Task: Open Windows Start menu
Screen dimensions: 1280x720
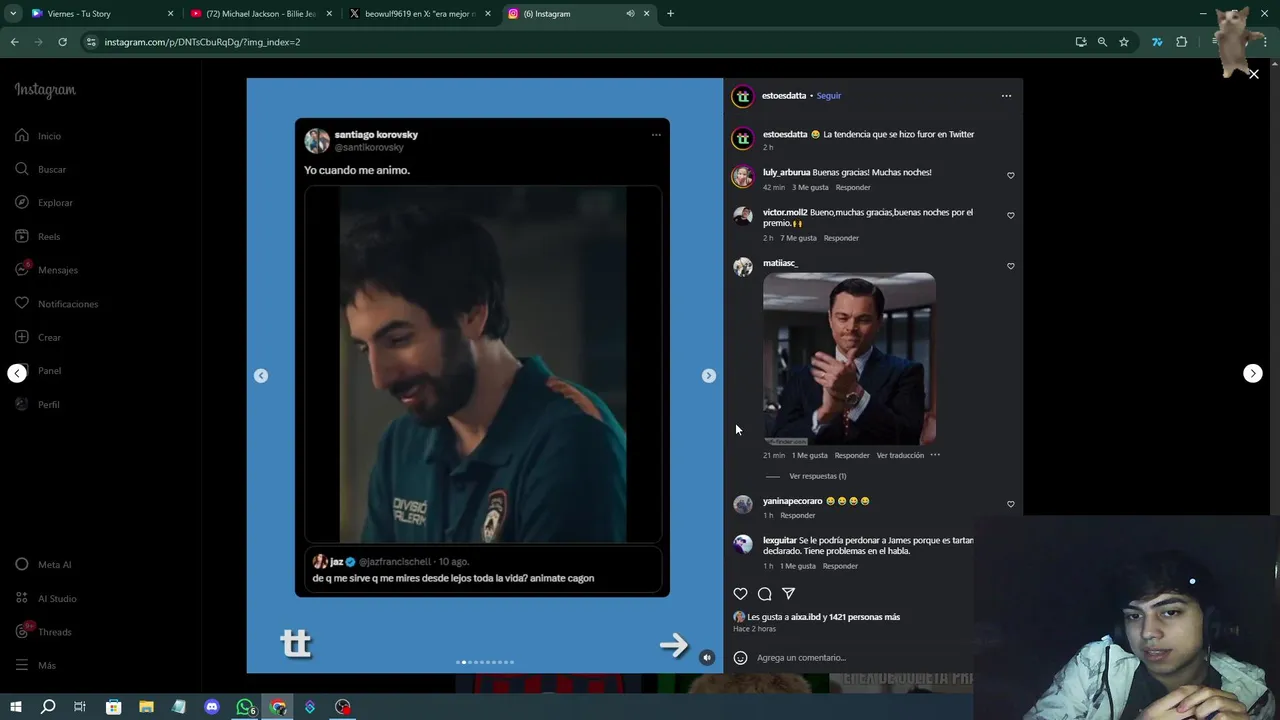Action: [x=15, y=707]
